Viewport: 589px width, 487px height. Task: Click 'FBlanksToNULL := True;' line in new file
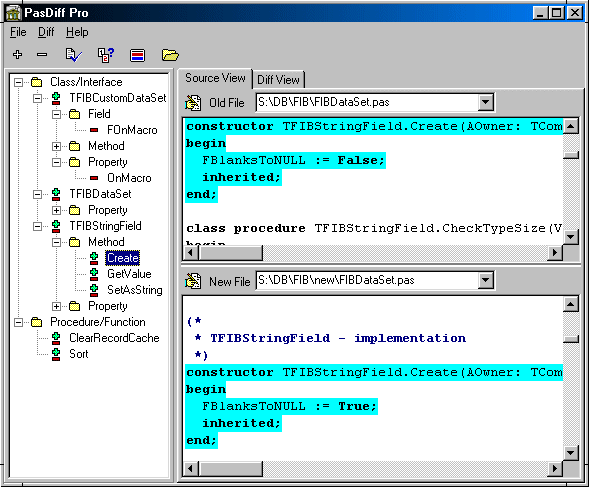[289, 407]
